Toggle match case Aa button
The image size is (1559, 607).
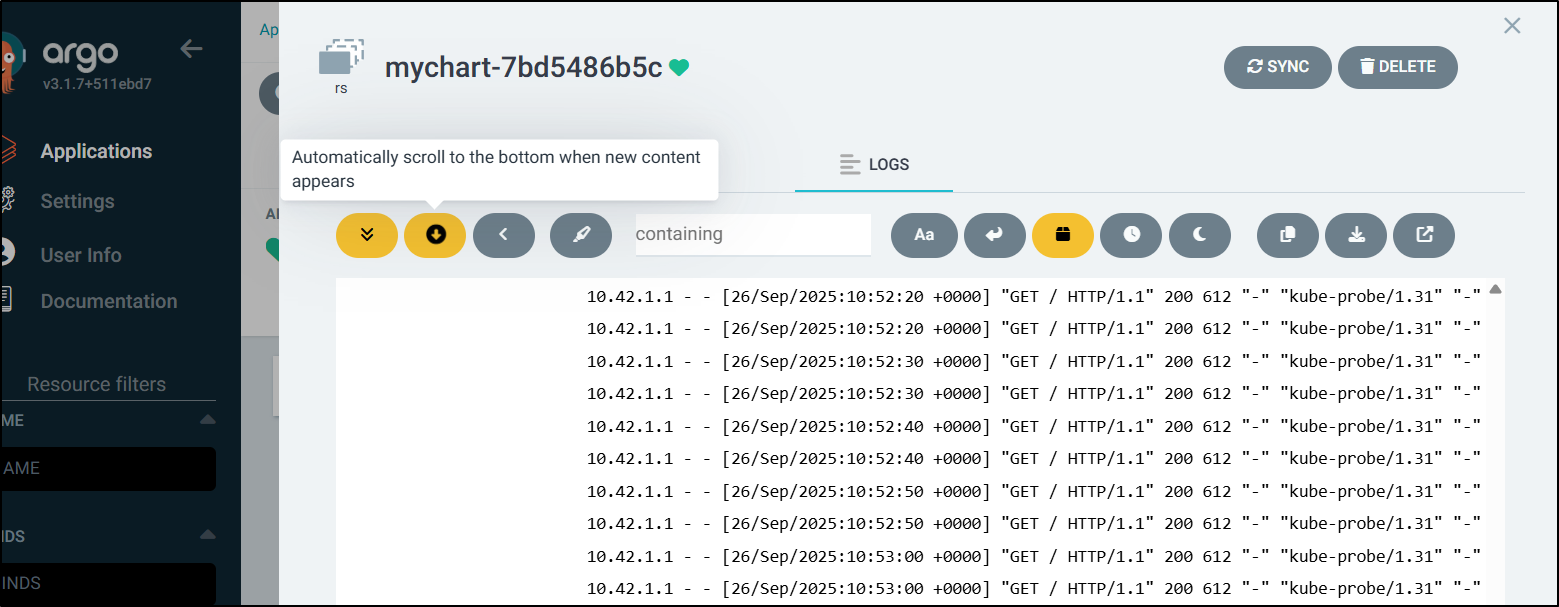tap(924, 235)
